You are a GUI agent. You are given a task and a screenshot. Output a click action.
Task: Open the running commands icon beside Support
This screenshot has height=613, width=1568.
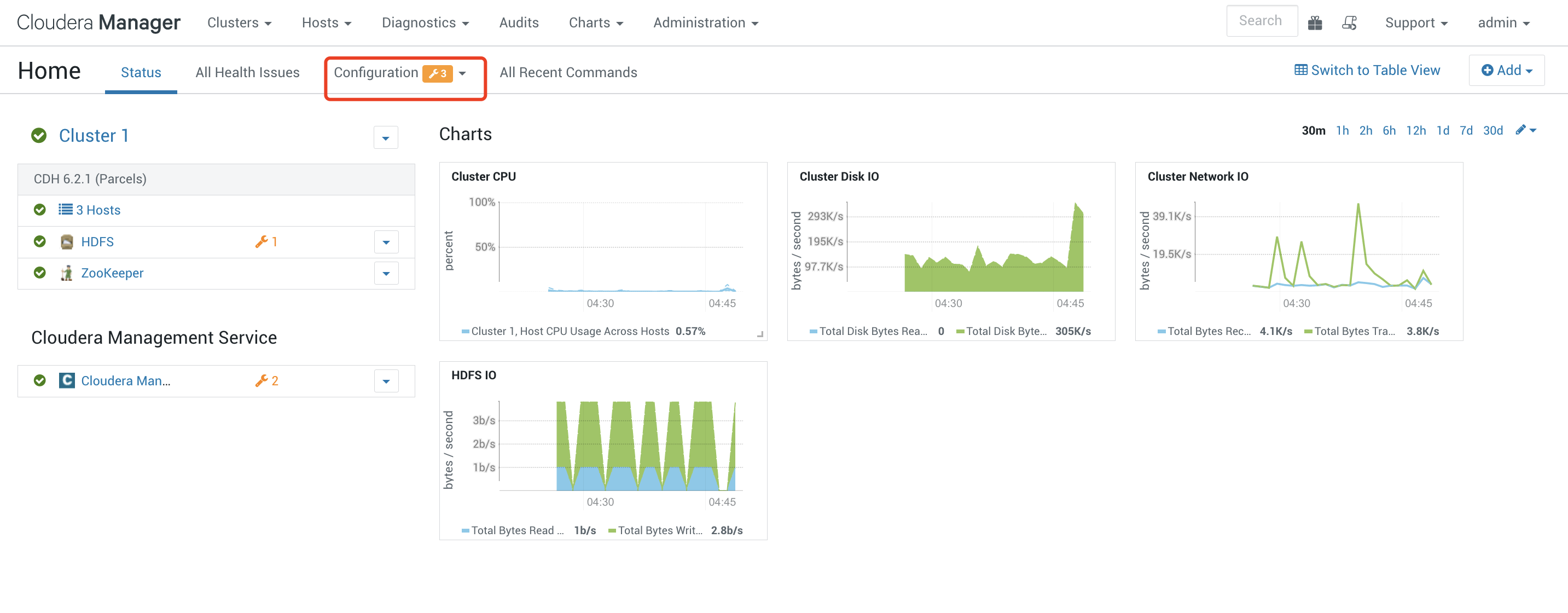click(x=1349, y=22)
